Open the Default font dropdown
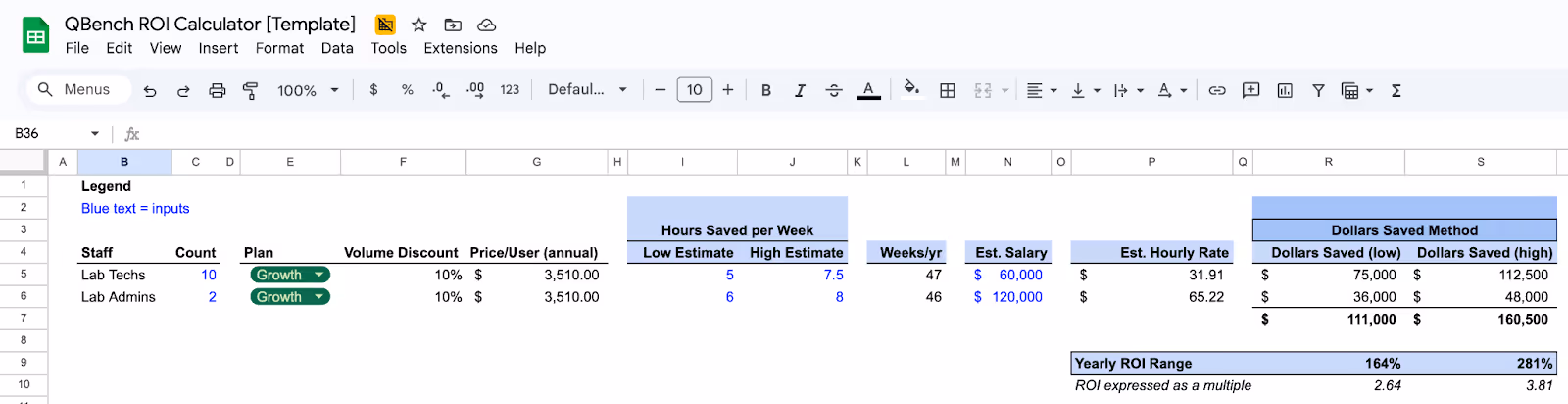The height and width of the screenshot is (404, 1568). coord(587,89)
